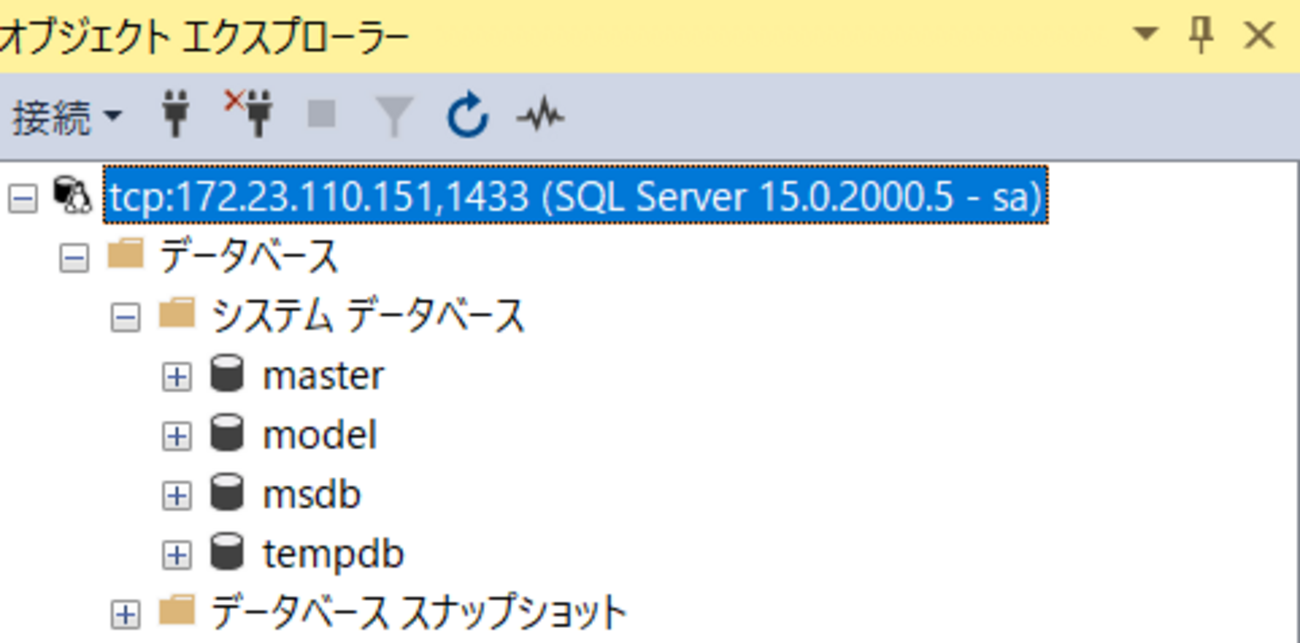
Task: Expand the model database node
Action: click(177, 436)
